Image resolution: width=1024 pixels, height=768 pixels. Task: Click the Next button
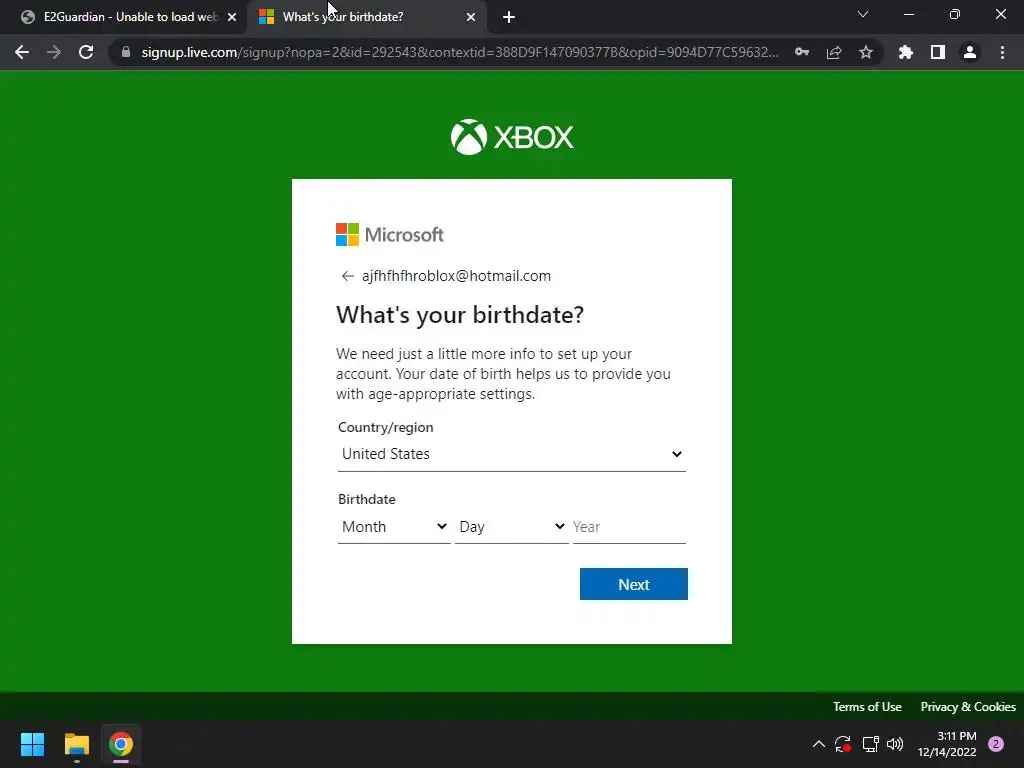(633, 584)
